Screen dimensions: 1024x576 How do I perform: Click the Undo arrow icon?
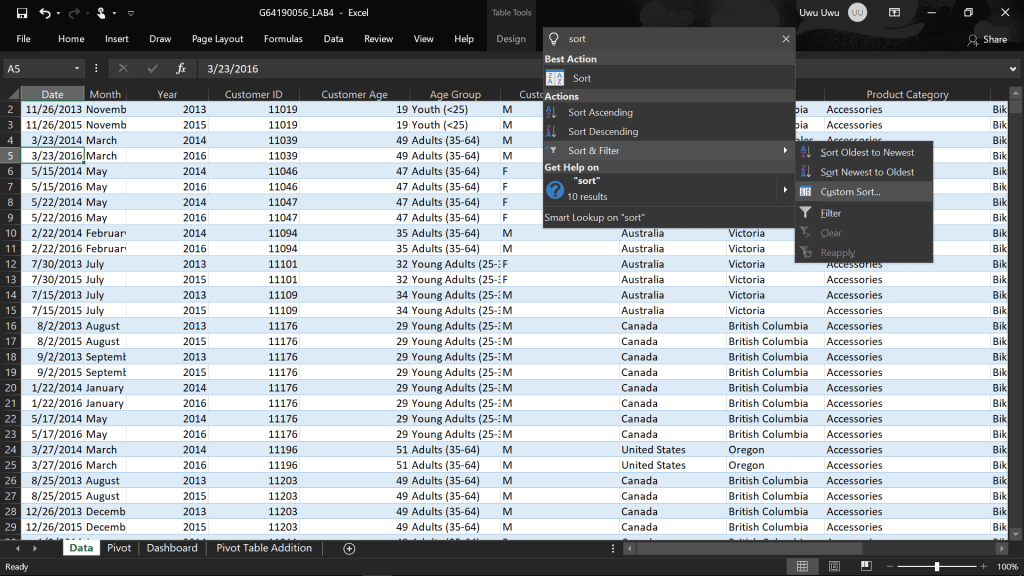point(45,13)
